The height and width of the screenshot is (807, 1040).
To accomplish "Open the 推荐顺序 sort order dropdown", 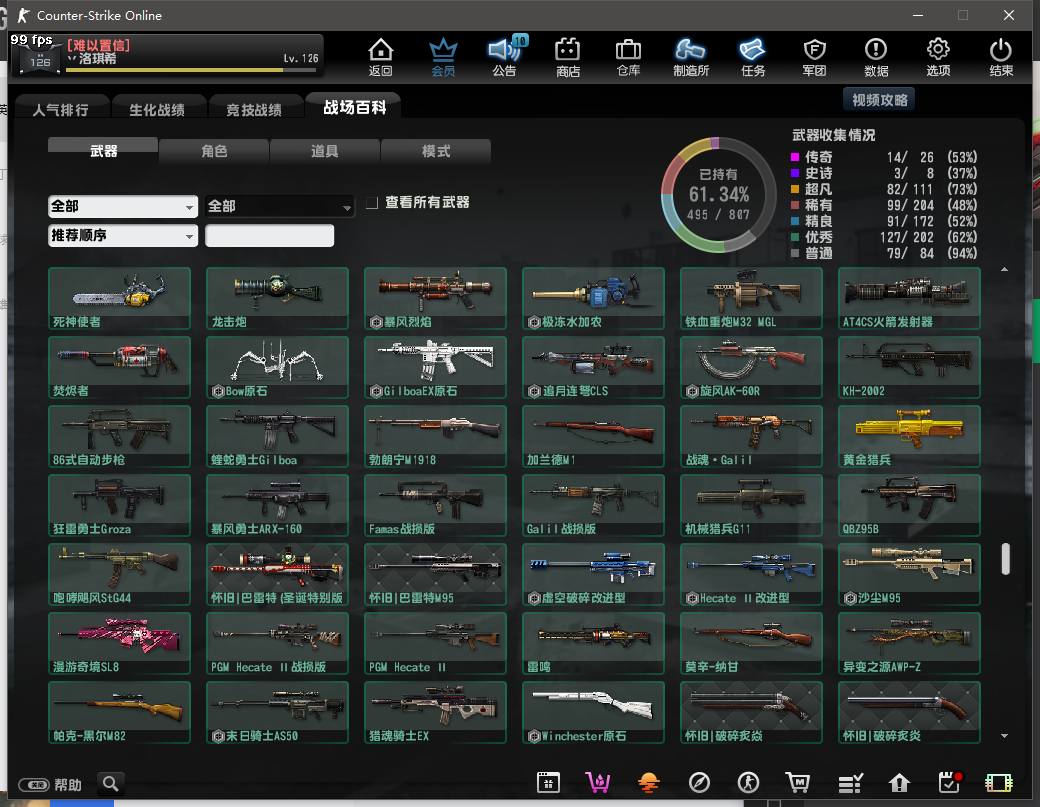I will (x=123, y=235).
